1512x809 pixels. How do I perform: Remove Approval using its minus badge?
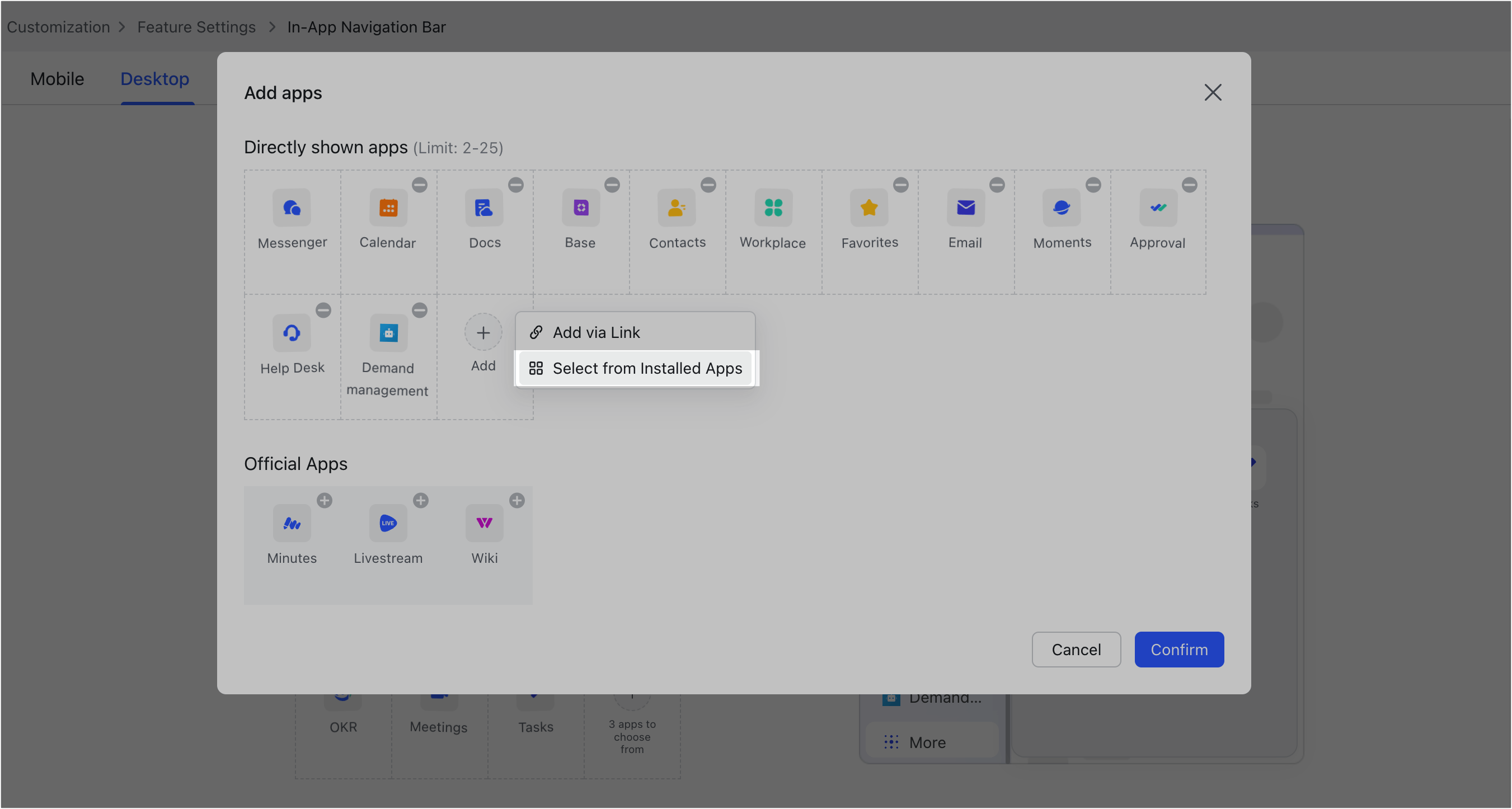point(1190,185)
